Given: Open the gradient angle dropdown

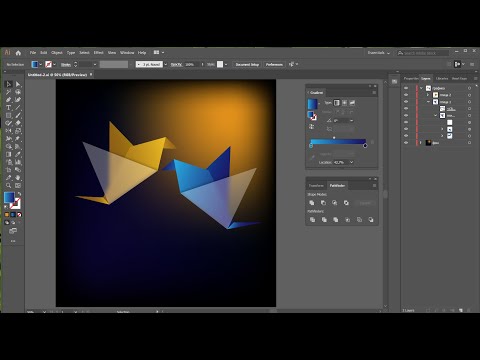Looking at the screenshot, I should [351, 120].
